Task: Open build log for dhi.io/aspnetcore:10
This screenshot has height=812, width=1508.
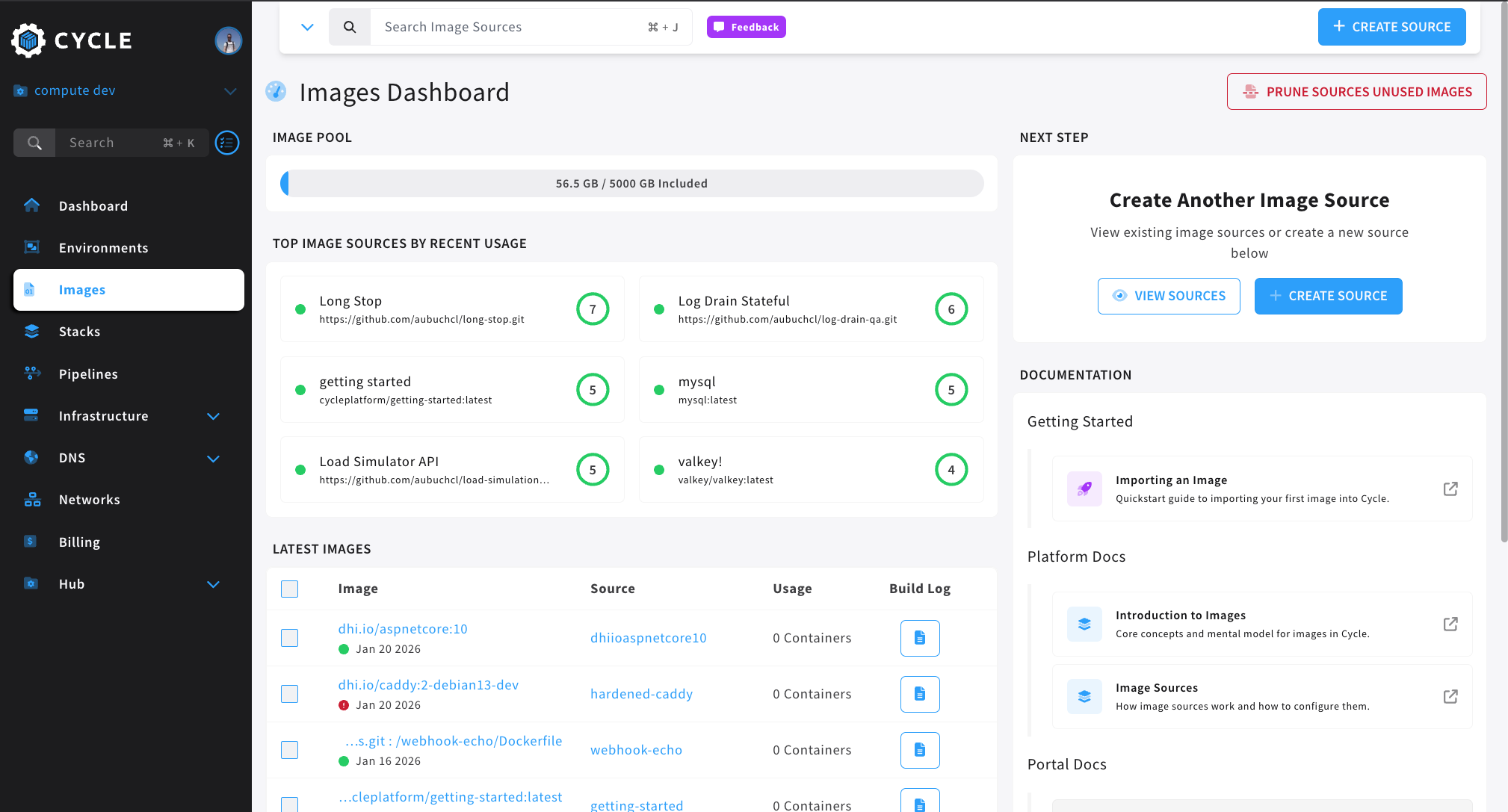Action: (x=919, y=638)
